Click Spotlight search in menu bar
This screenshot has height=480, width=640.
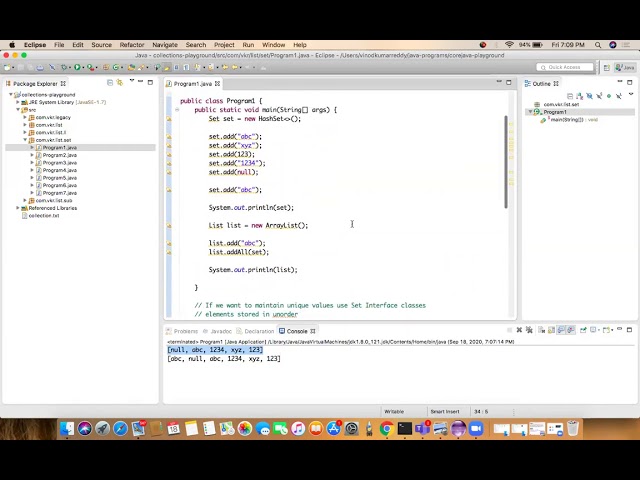(x=598, y=45)
